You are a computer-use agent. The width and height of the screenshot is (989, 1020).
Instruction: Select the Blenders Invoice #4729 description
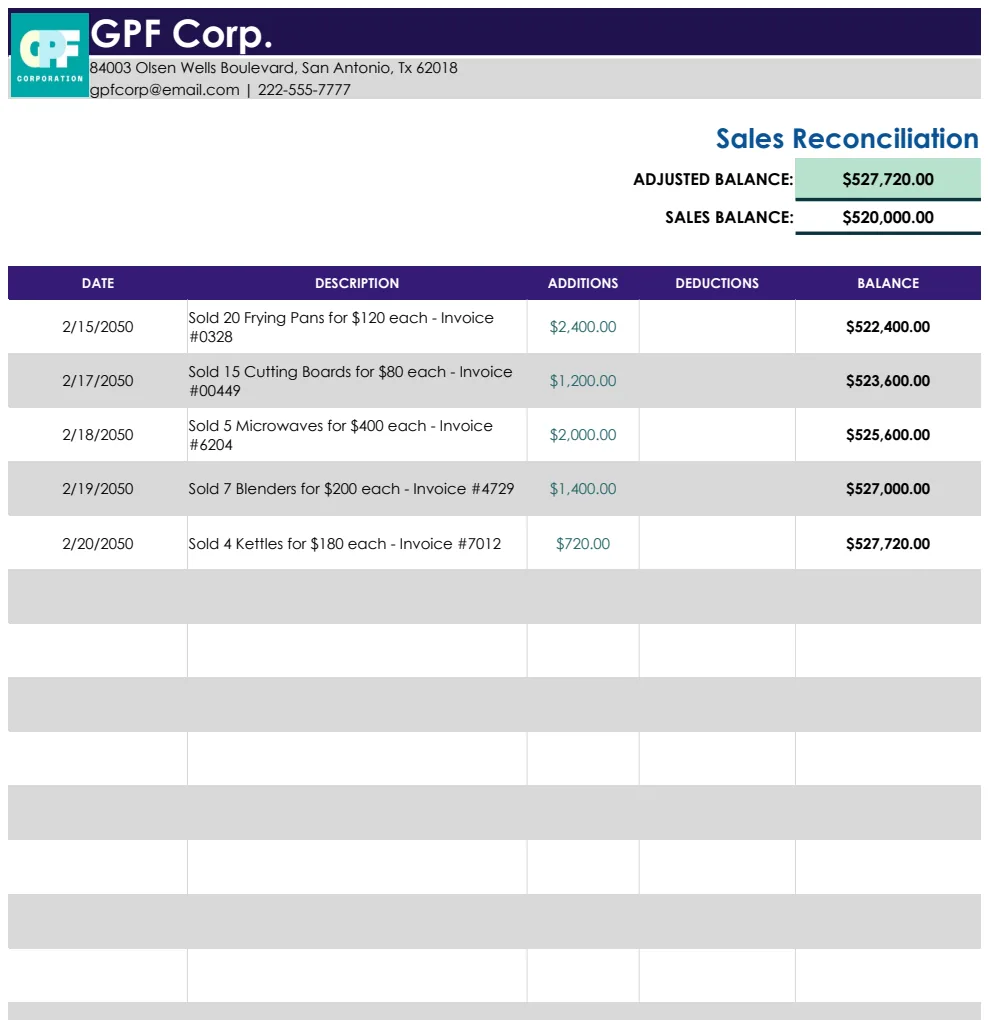click(357, 489)
